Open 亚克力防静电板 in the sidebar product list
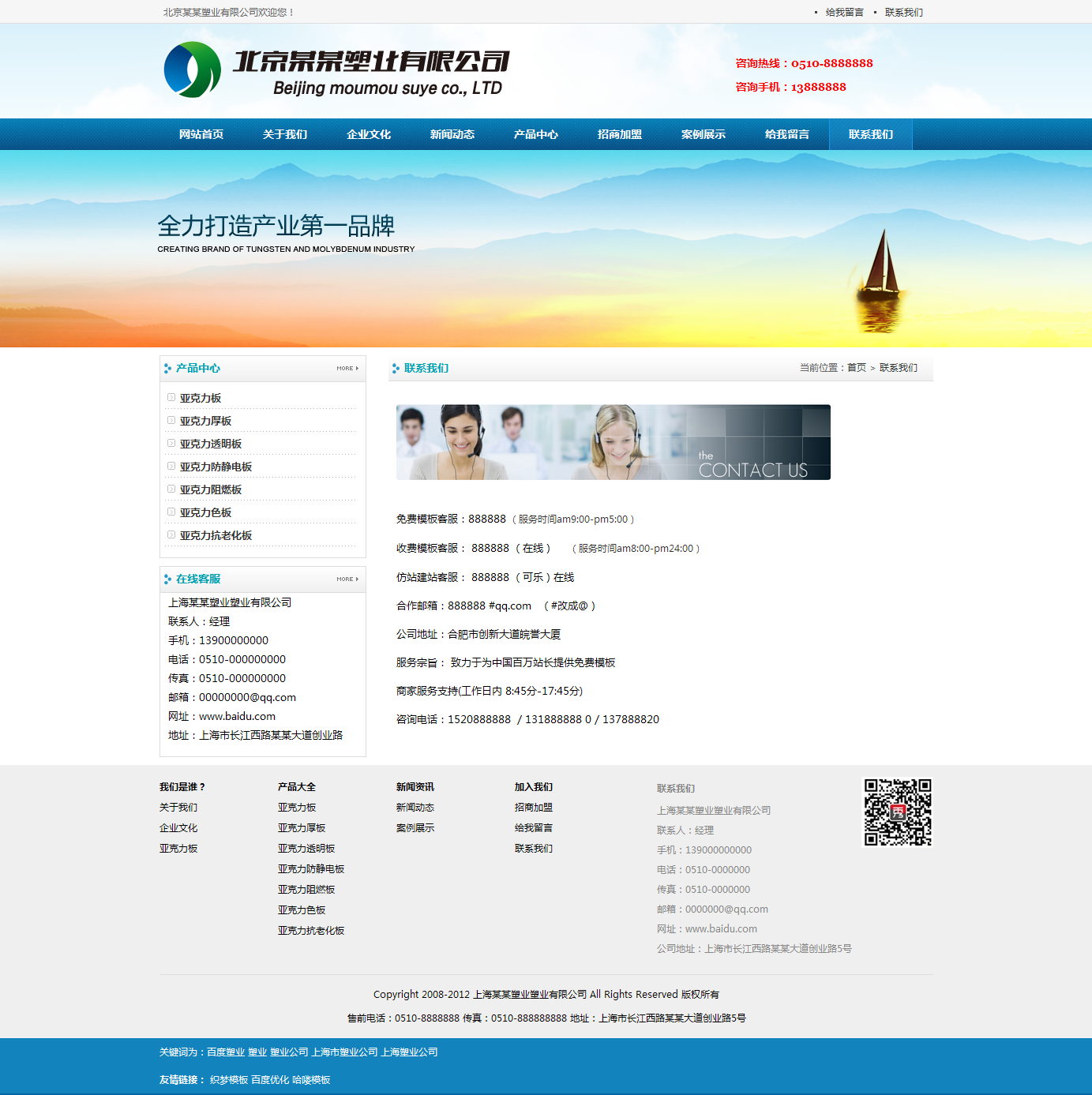1092x1095 pixels. pos(216,467)
